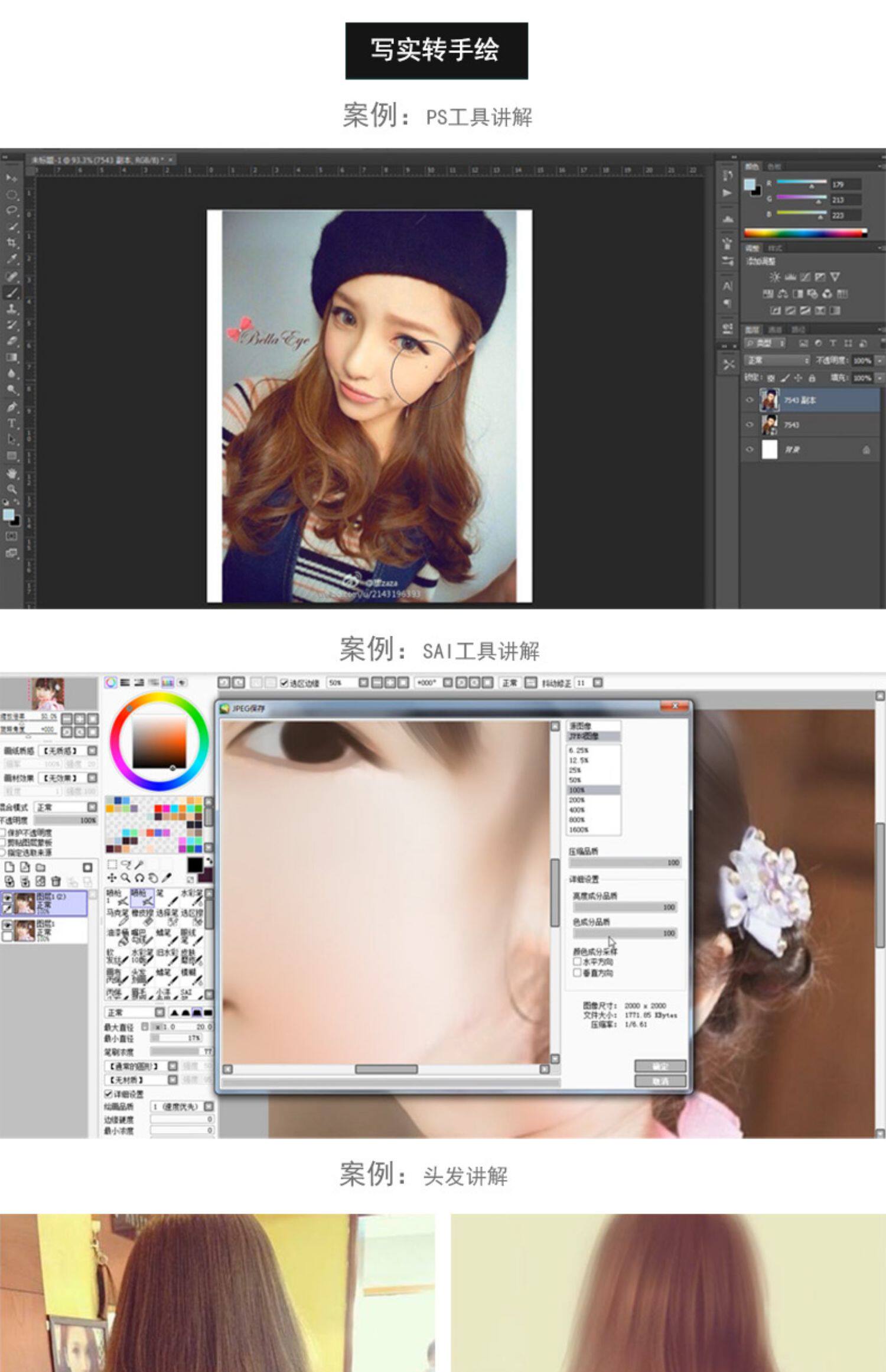This screenshot has width=886, height=1372.
Task: Select the Hand tool in Photoshop toolbar
Action: tap(11, 473)
